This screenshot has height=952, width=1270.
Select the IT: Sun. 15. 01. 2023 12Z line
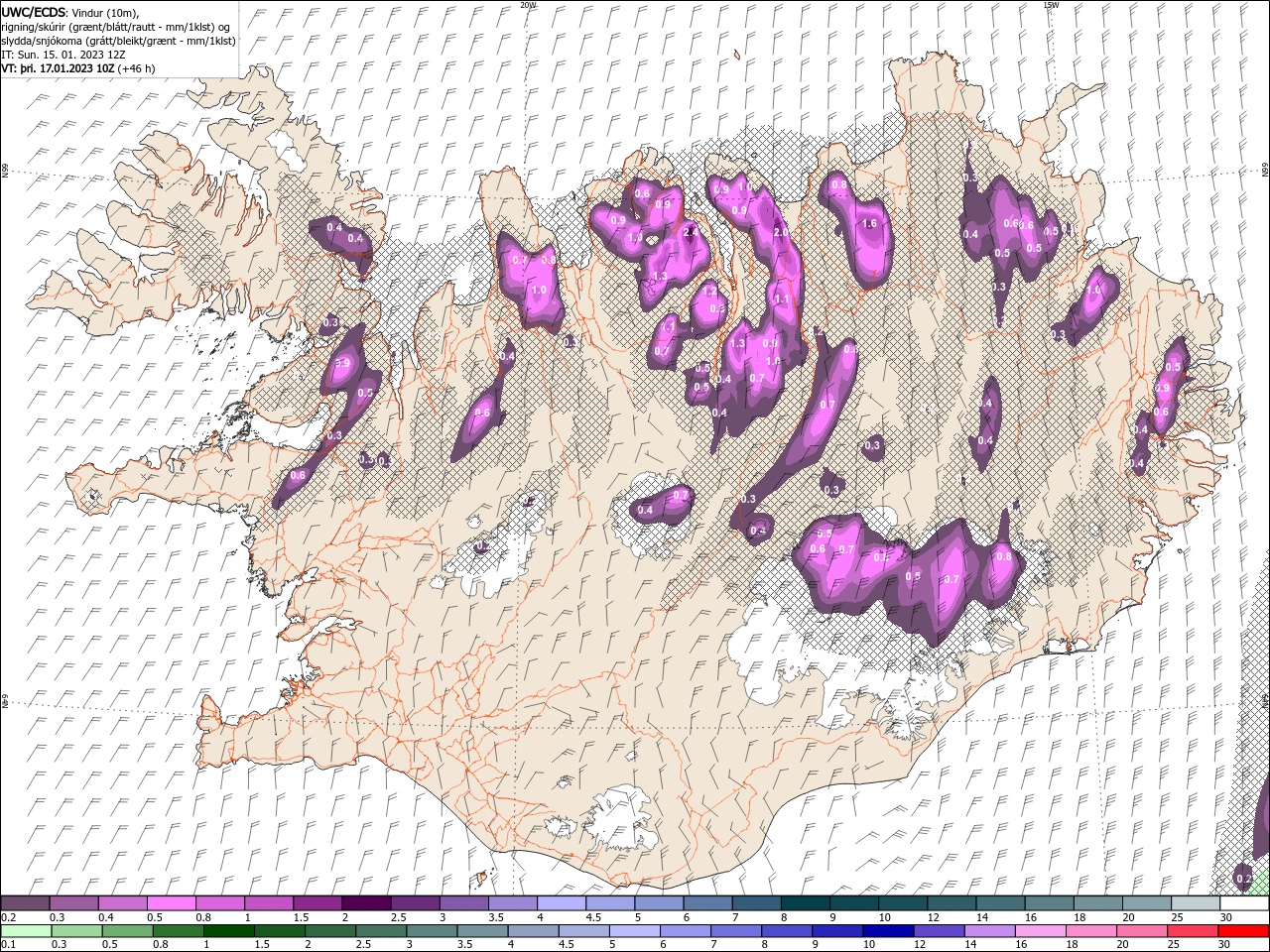63,55
